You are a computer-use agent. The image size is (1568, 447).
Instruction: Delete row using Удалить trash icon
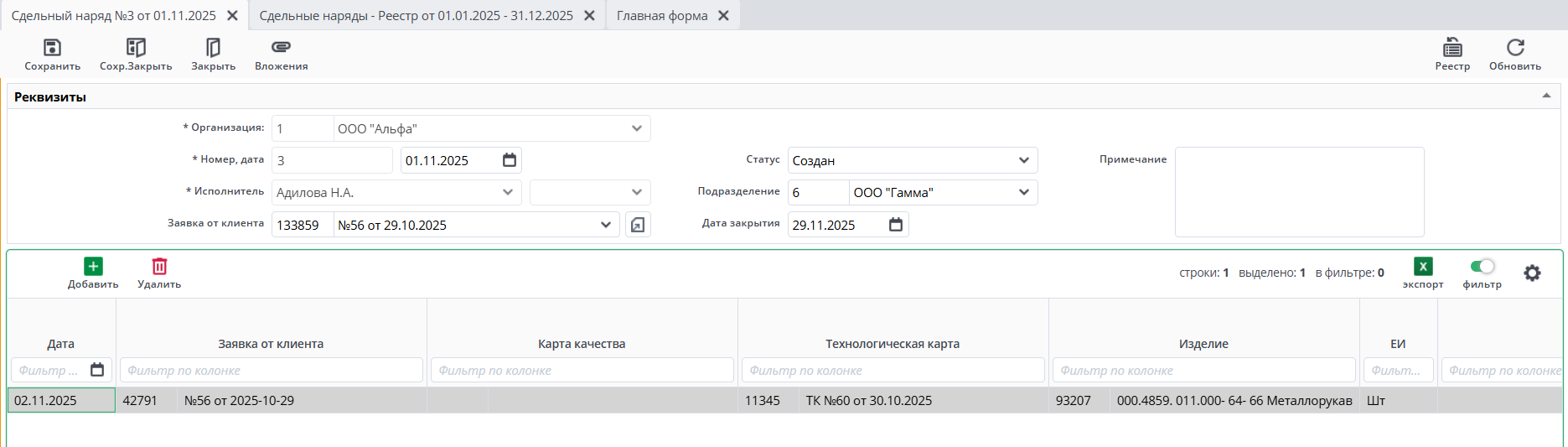pos(159,267)
